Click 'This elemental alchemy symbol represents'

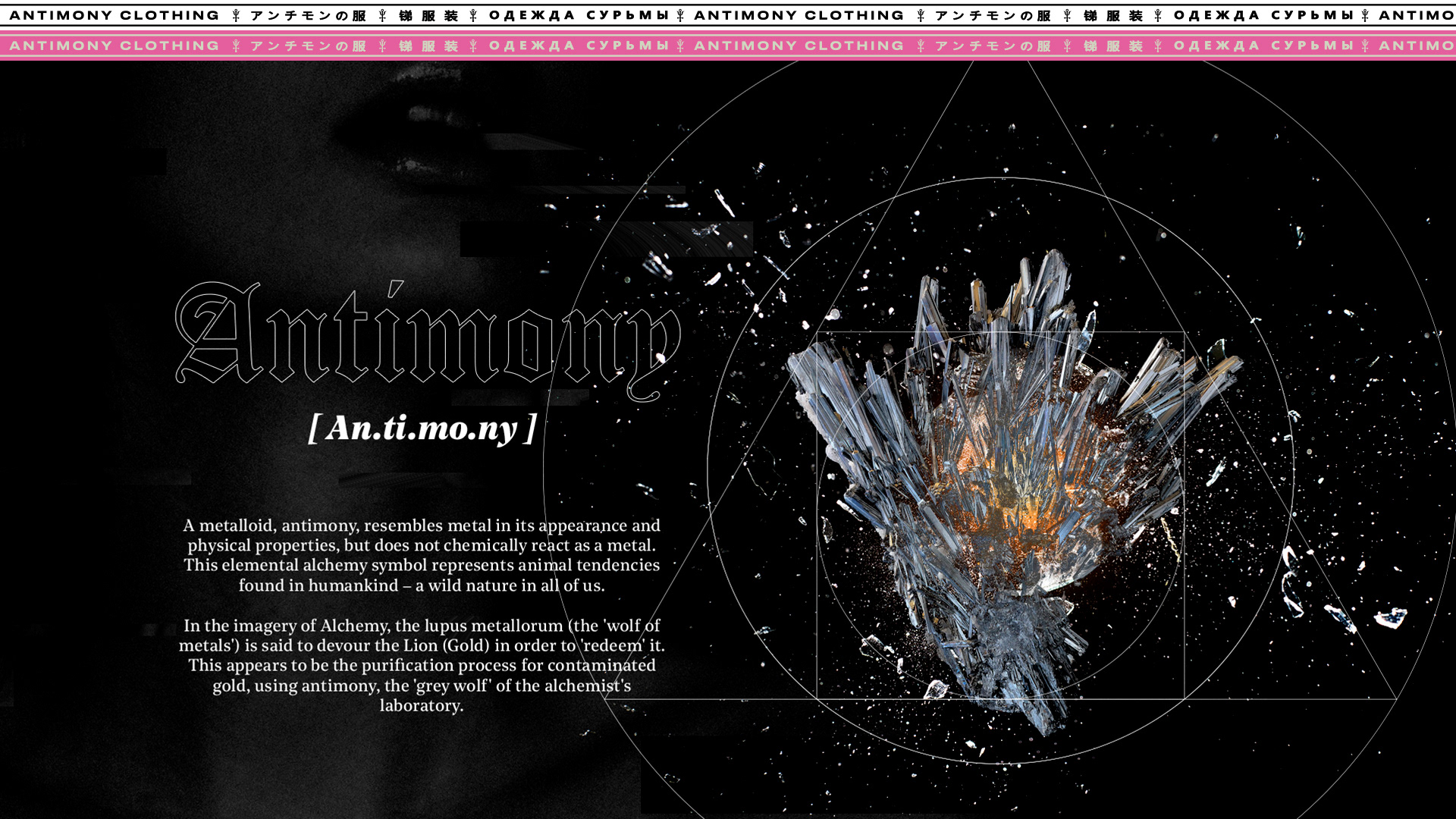coord(349,565)
